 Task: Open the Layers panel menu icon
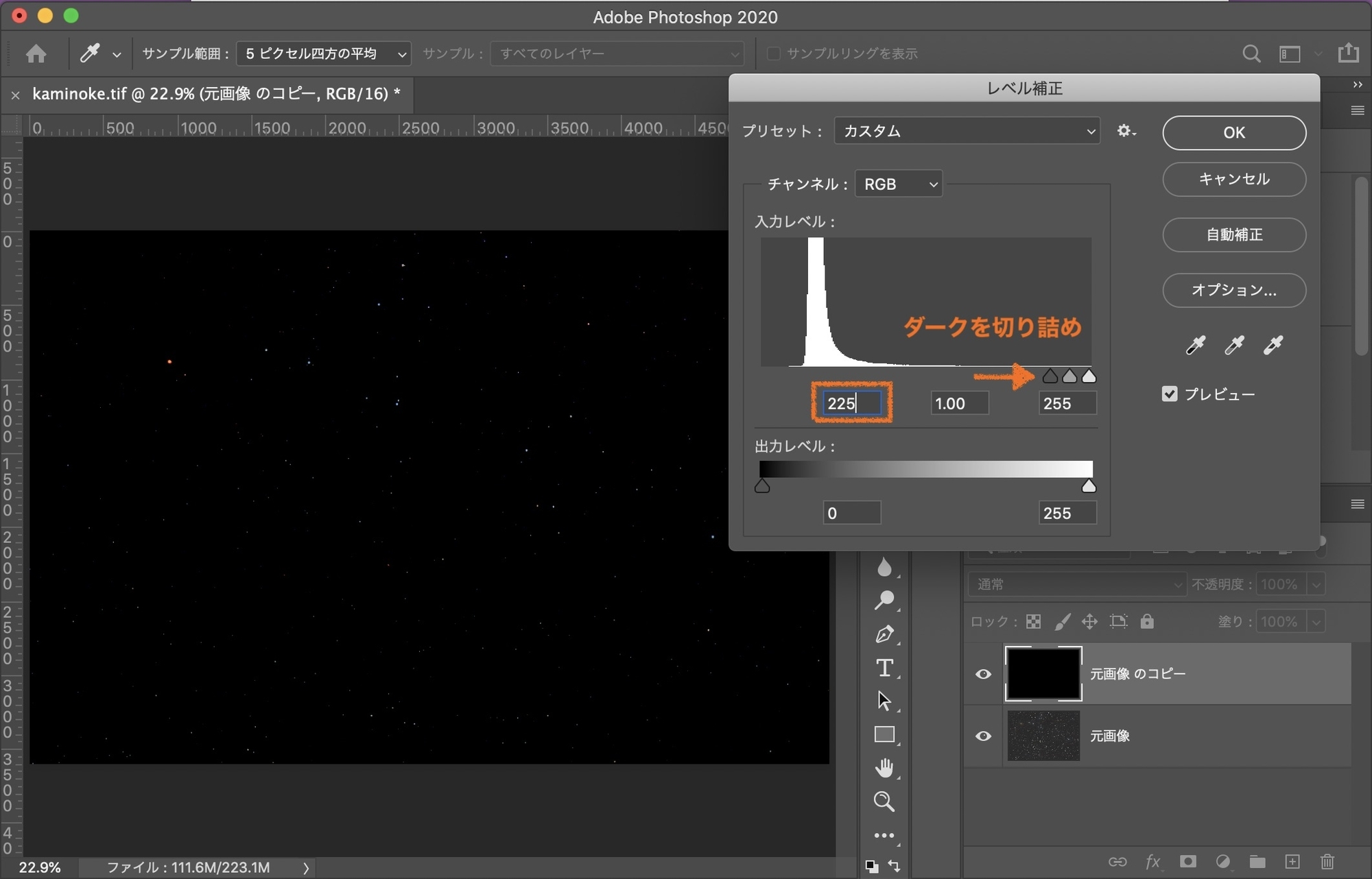(x=1357, y=504)
